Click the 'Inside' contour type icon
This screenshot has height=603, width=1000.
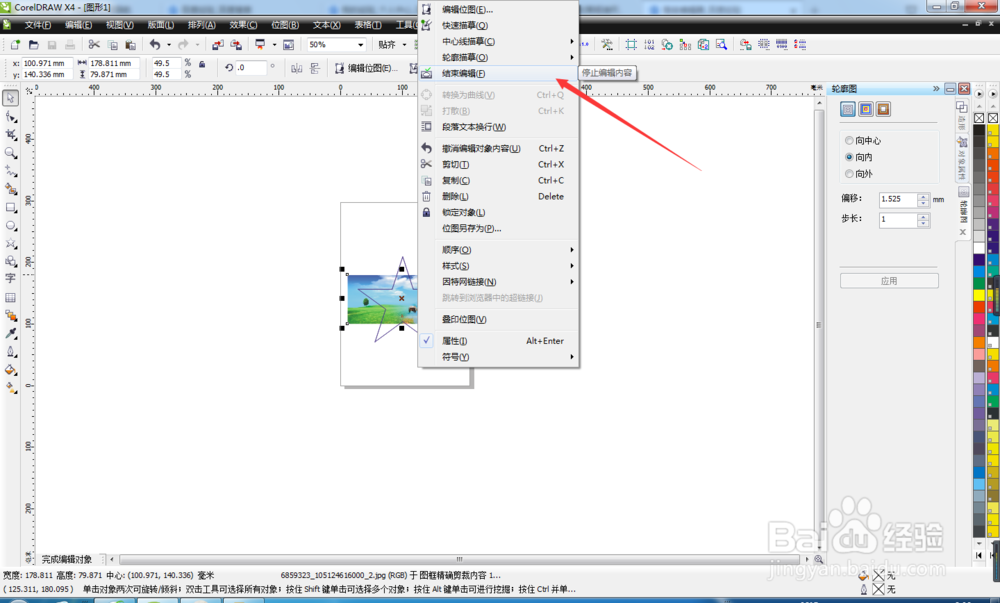(865, 110)
